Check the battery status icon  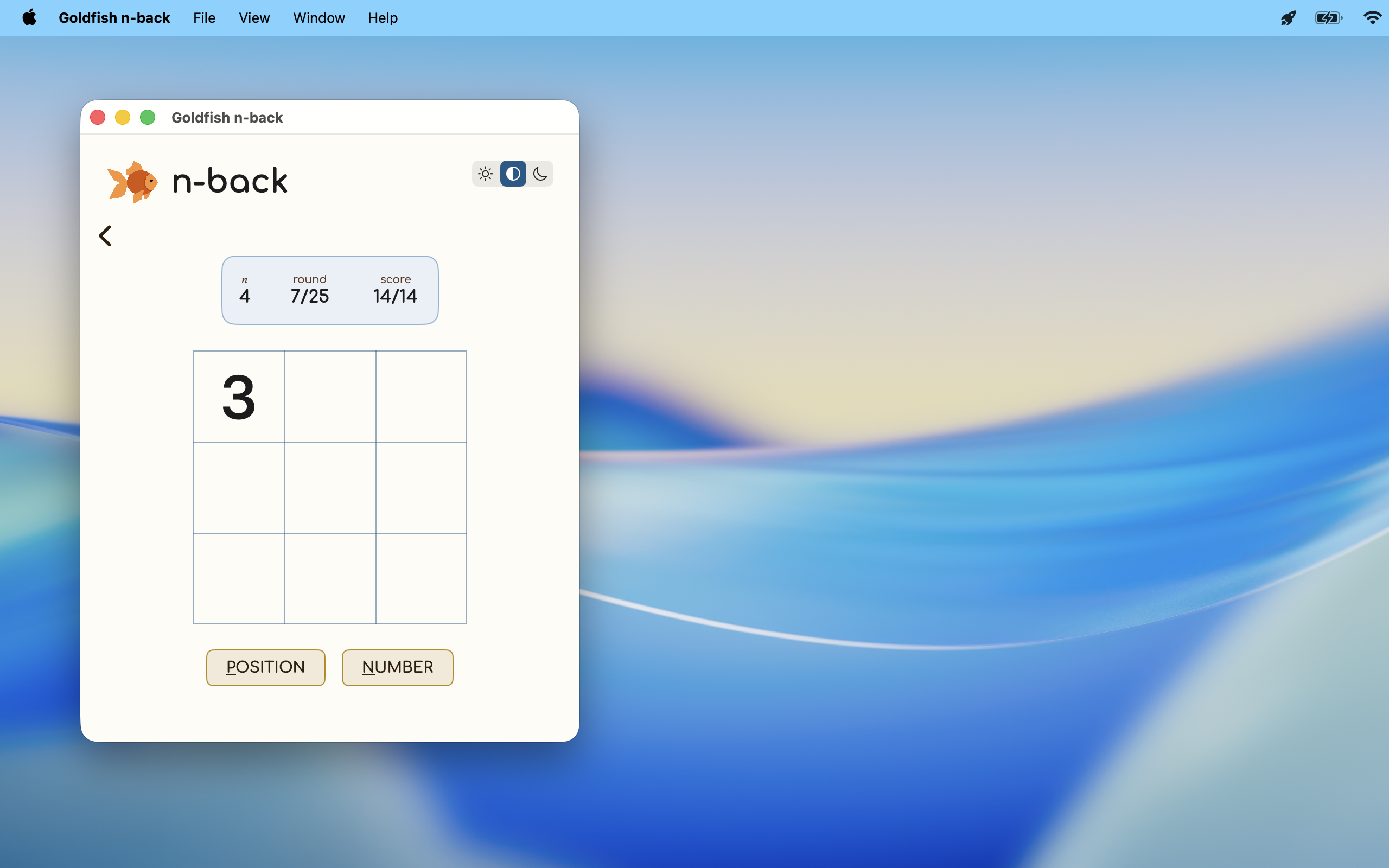point(1328,18)
